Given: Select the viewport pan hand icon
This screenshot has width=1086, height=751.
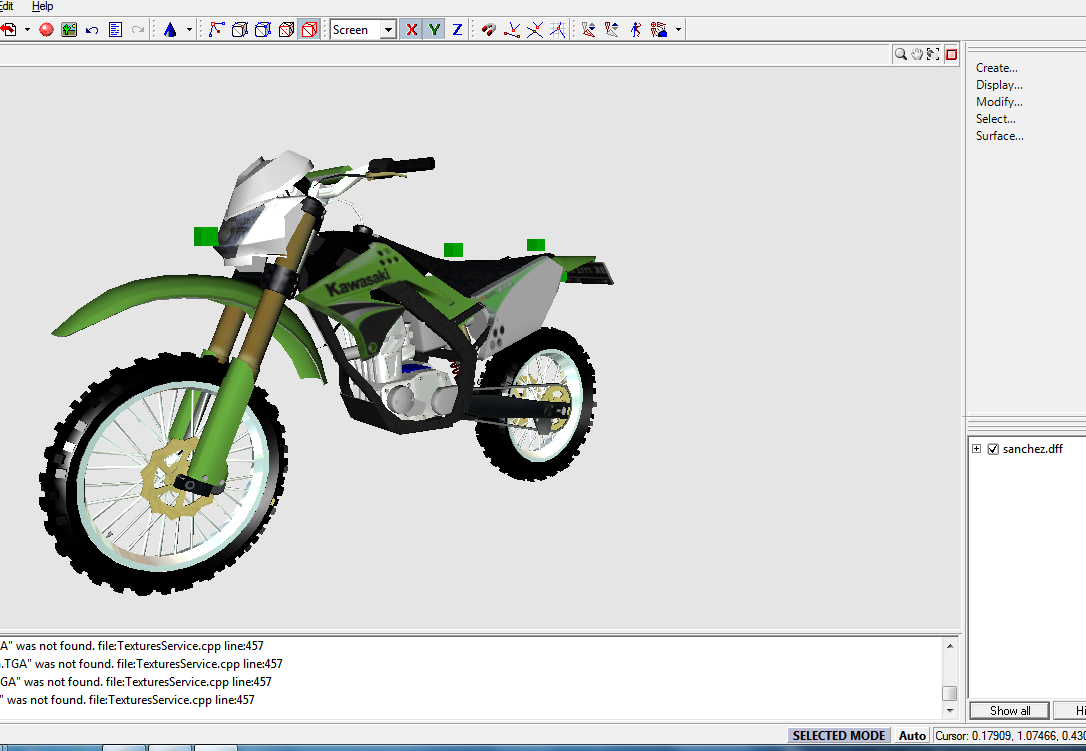Looking at the screenshot, I should point(917,54).
